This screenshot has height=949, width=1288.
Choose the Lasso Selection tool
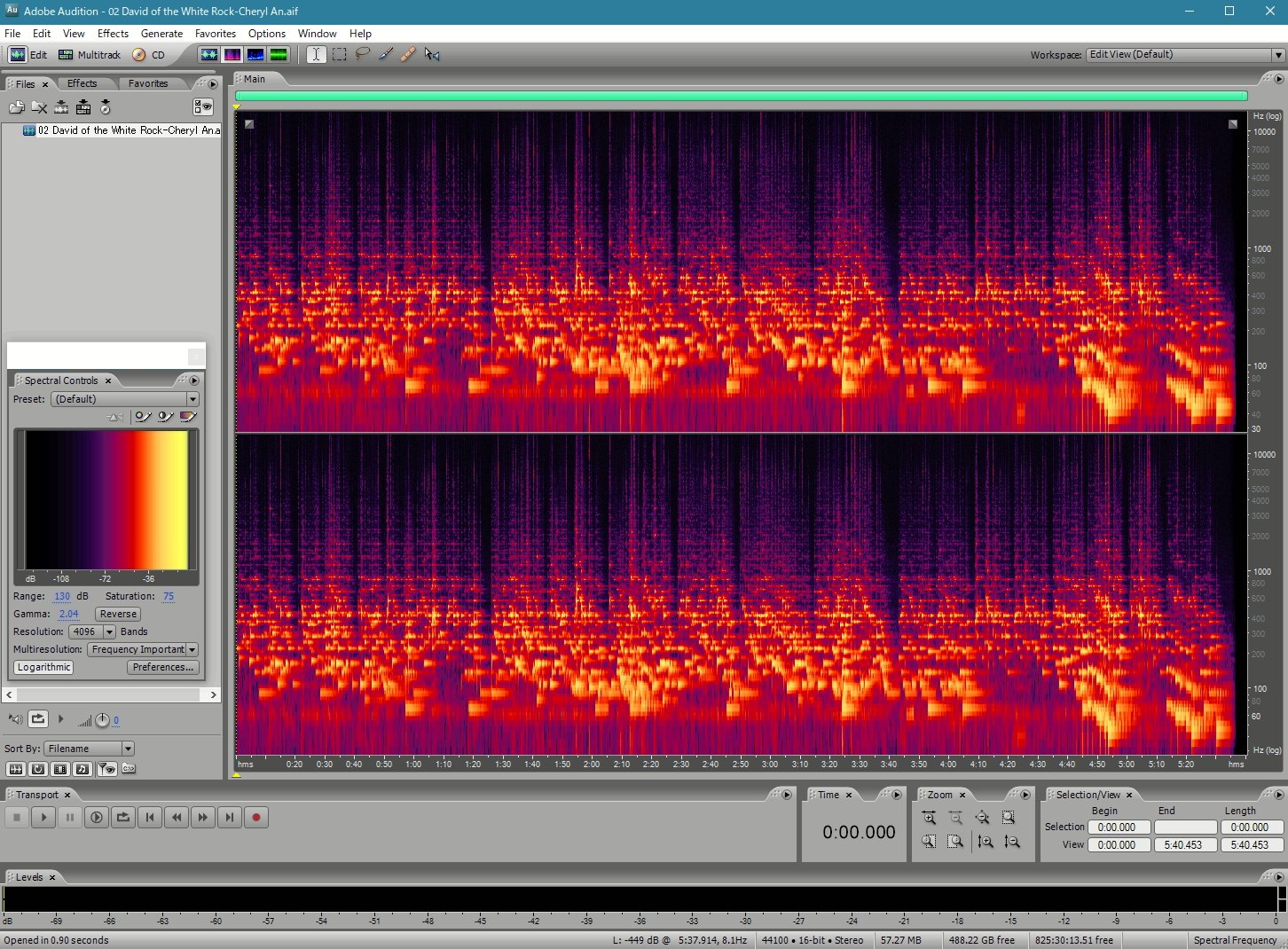(x=363, y=55)
